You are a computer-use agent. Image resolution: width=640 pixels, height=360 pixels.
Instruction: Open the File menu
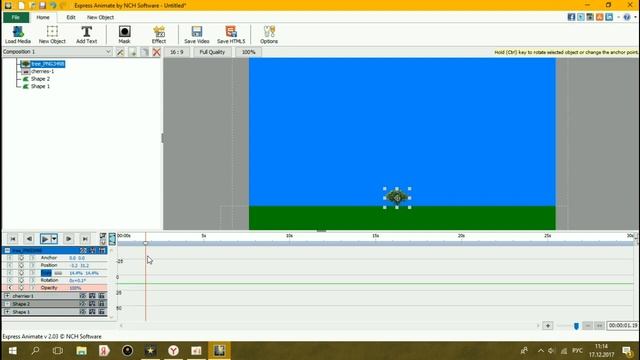click(x=16, y=18)
